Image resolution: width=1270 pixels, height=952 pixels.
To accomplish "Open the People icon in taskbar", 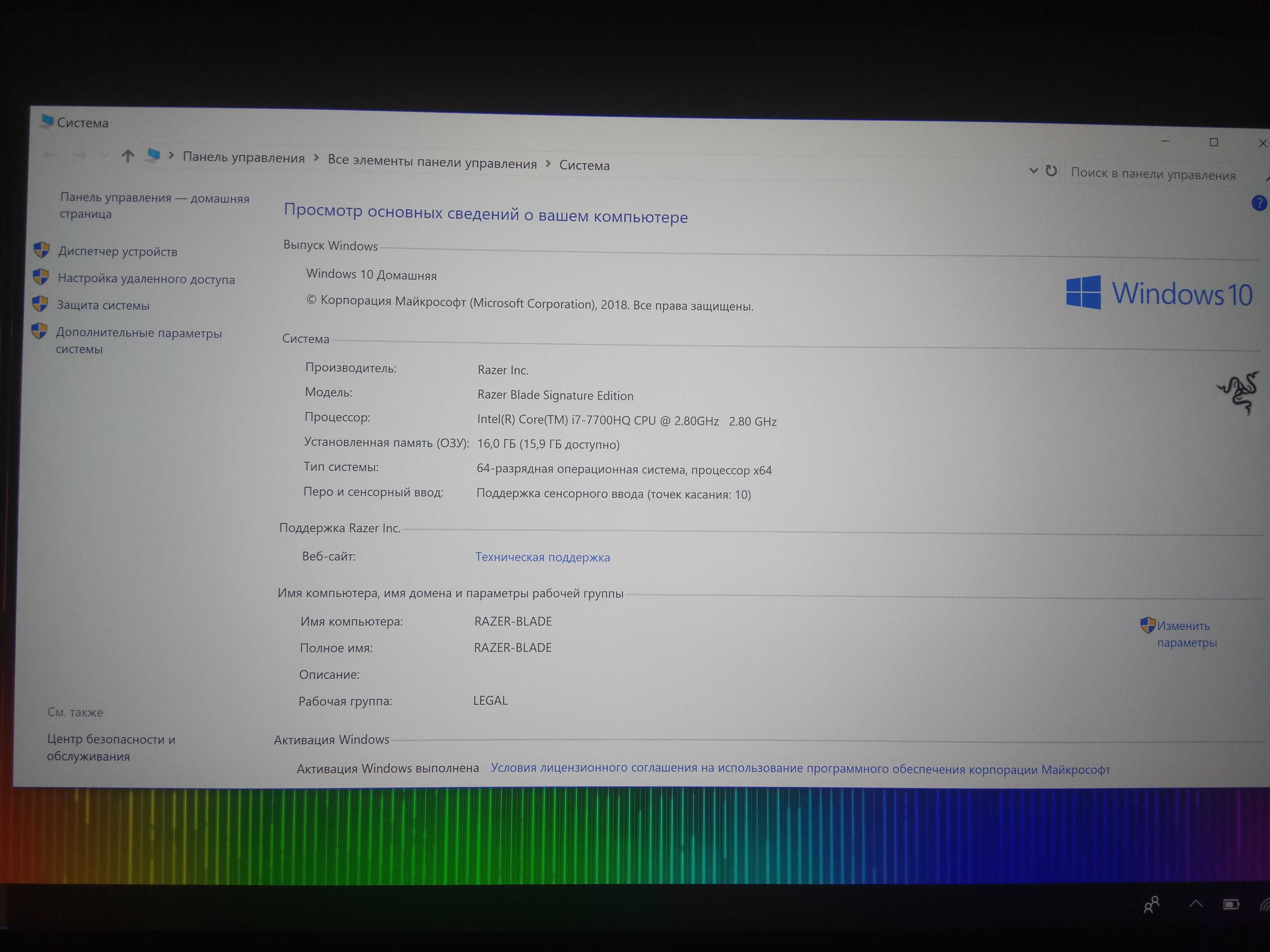I will (x=1152, y=904).
